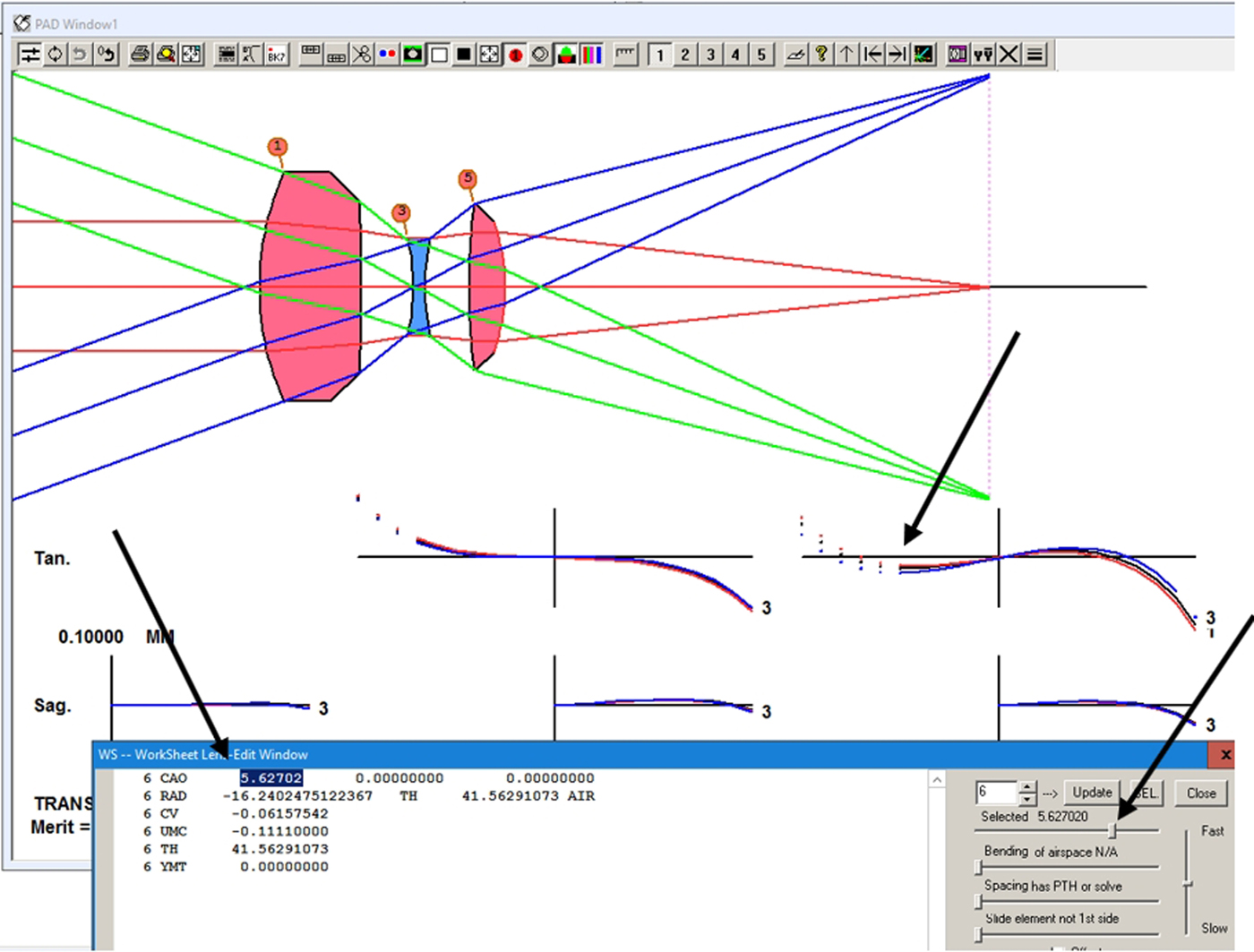Click the UMC value -0.11110000

(x=279, y=832)
